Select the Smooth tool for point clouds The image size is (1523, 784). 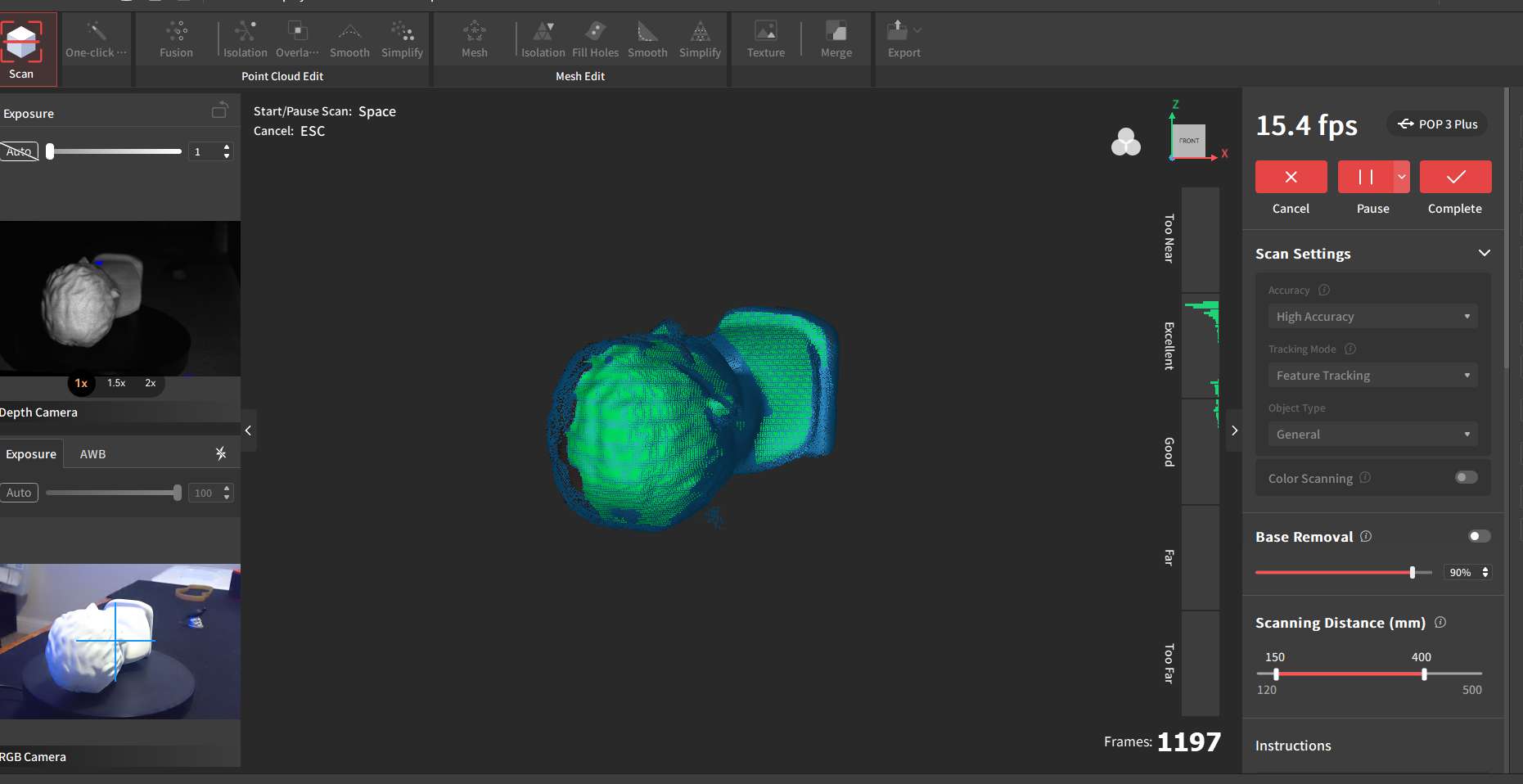point(349,38)
